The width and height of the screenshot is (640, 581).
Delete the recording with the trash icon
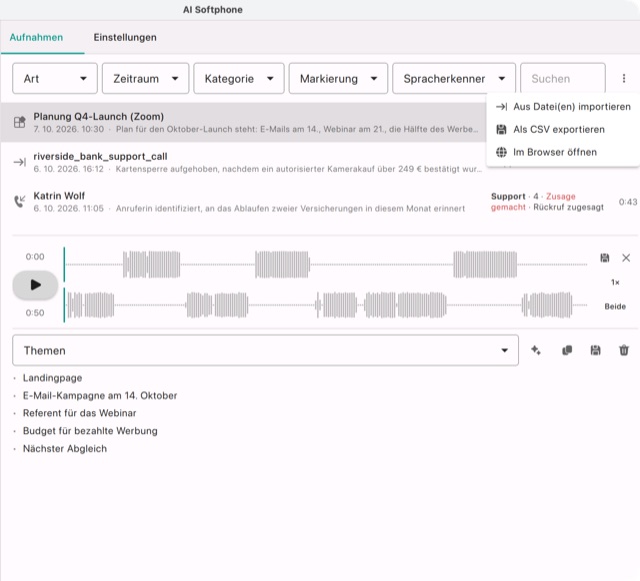624,350
